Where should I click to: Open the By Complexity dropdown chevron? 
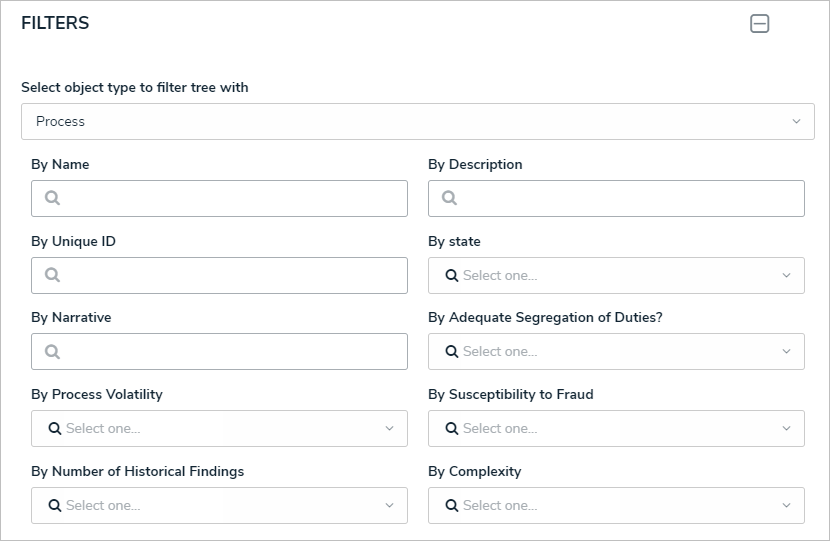click(786, 505)
